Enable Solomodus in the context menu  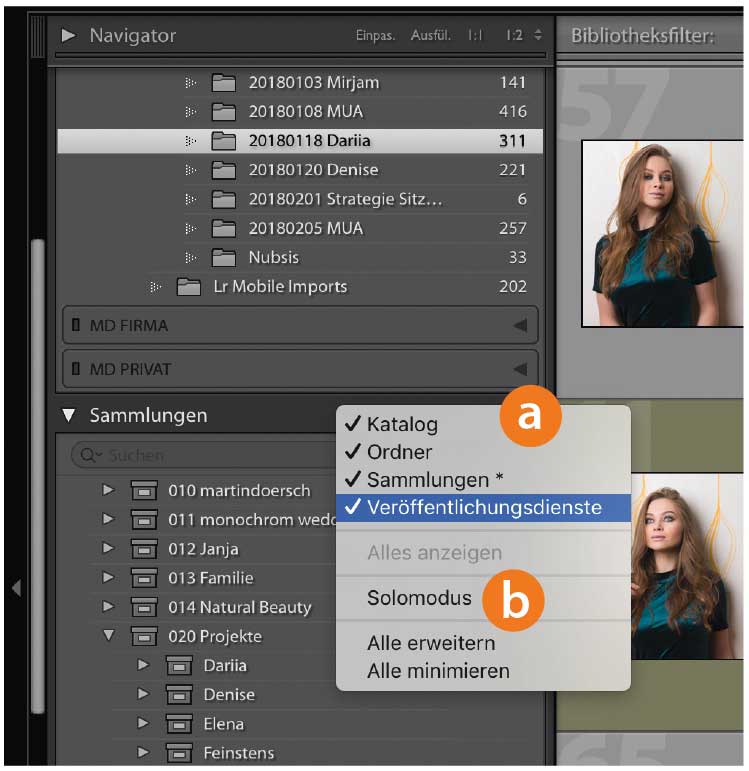pos(483,598)
